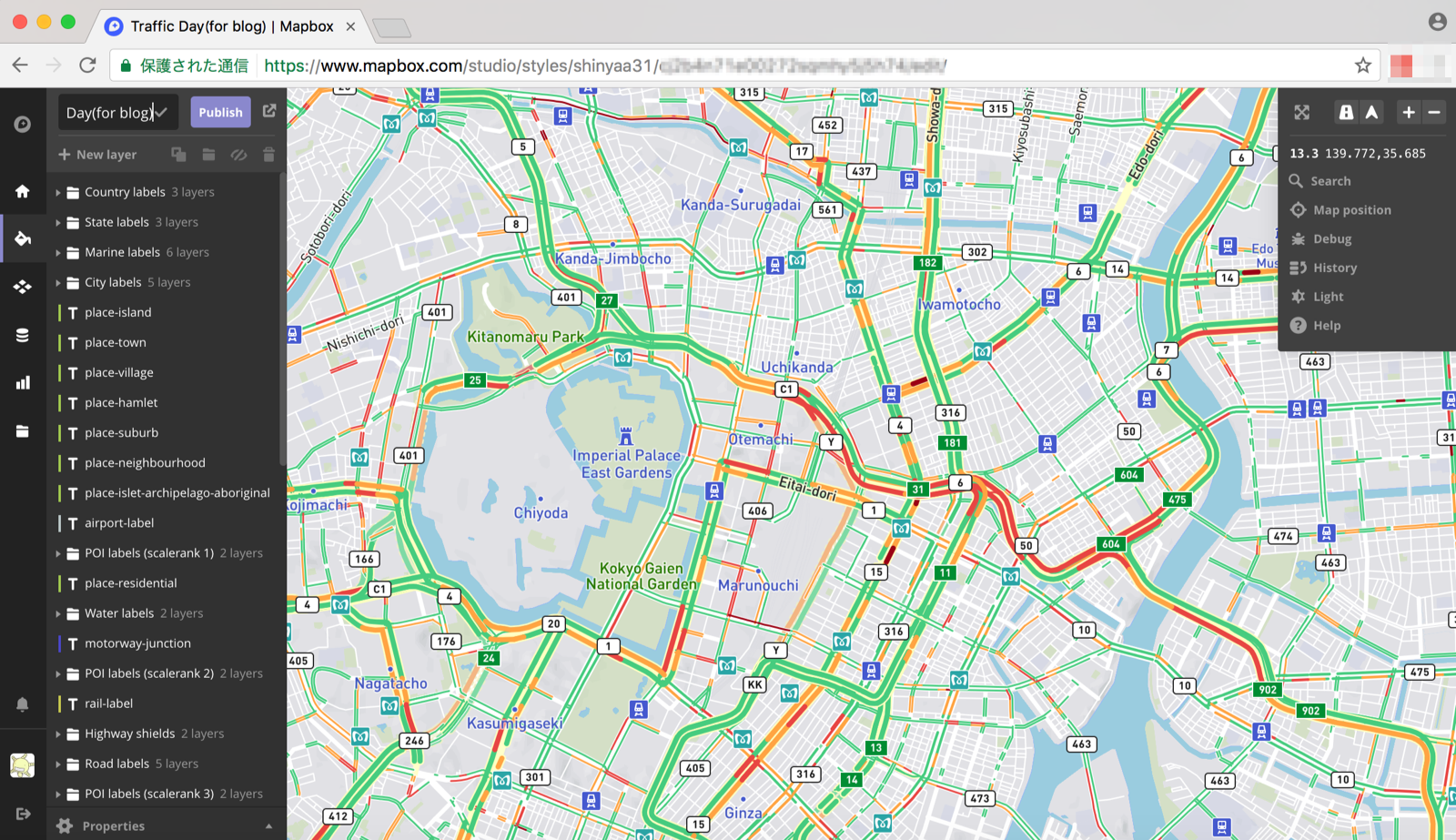
Task: Open the Home icon in the left sidebar
Action: (x=23, y=191)
